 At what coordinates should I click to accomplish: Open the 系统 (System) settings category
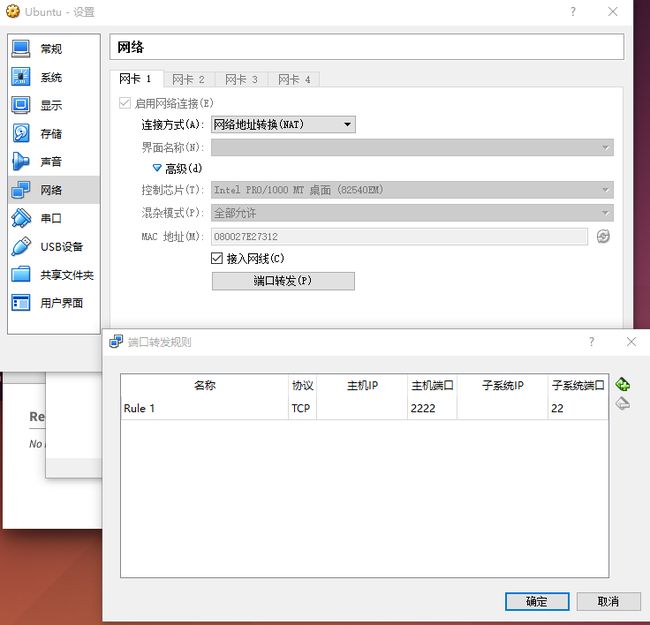pos(53,77)
